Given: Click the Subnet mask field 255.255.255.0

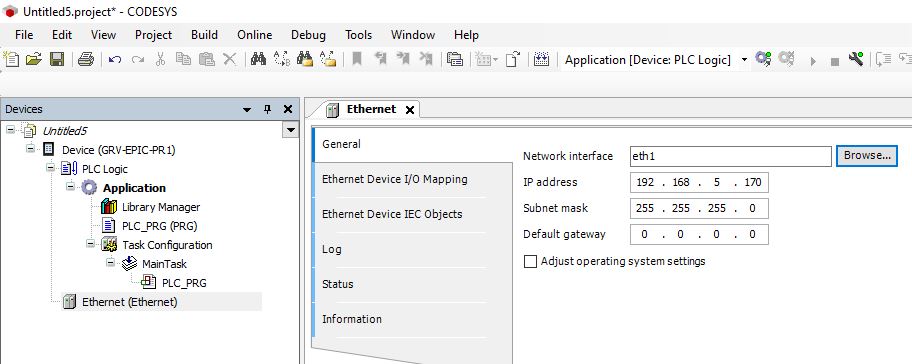Looking at the screenshot, I should (x=699, y=208).
